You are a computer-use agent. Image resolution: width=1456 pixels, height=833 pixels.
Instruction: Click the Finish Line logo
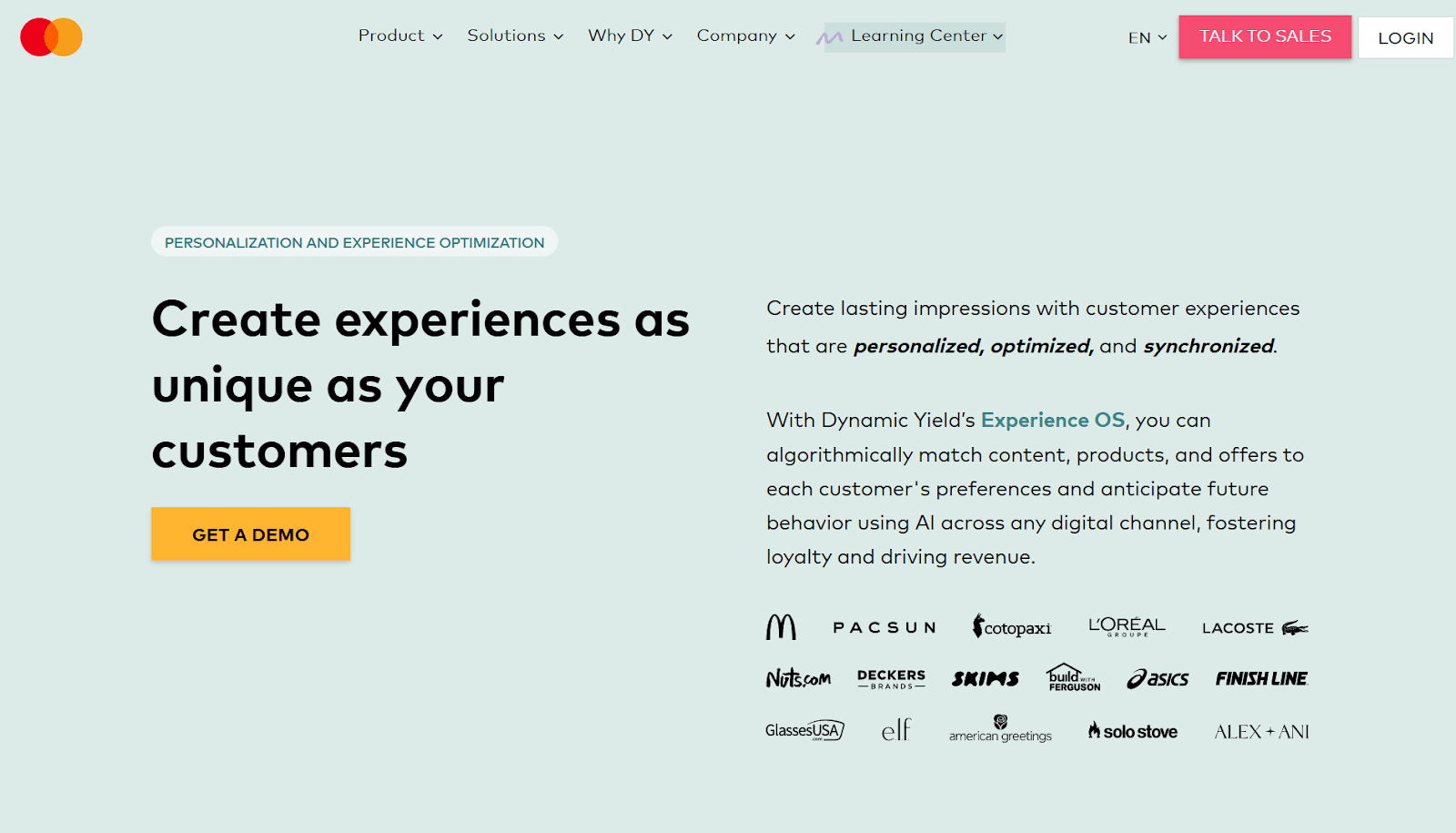click(x=1261, y=678)
